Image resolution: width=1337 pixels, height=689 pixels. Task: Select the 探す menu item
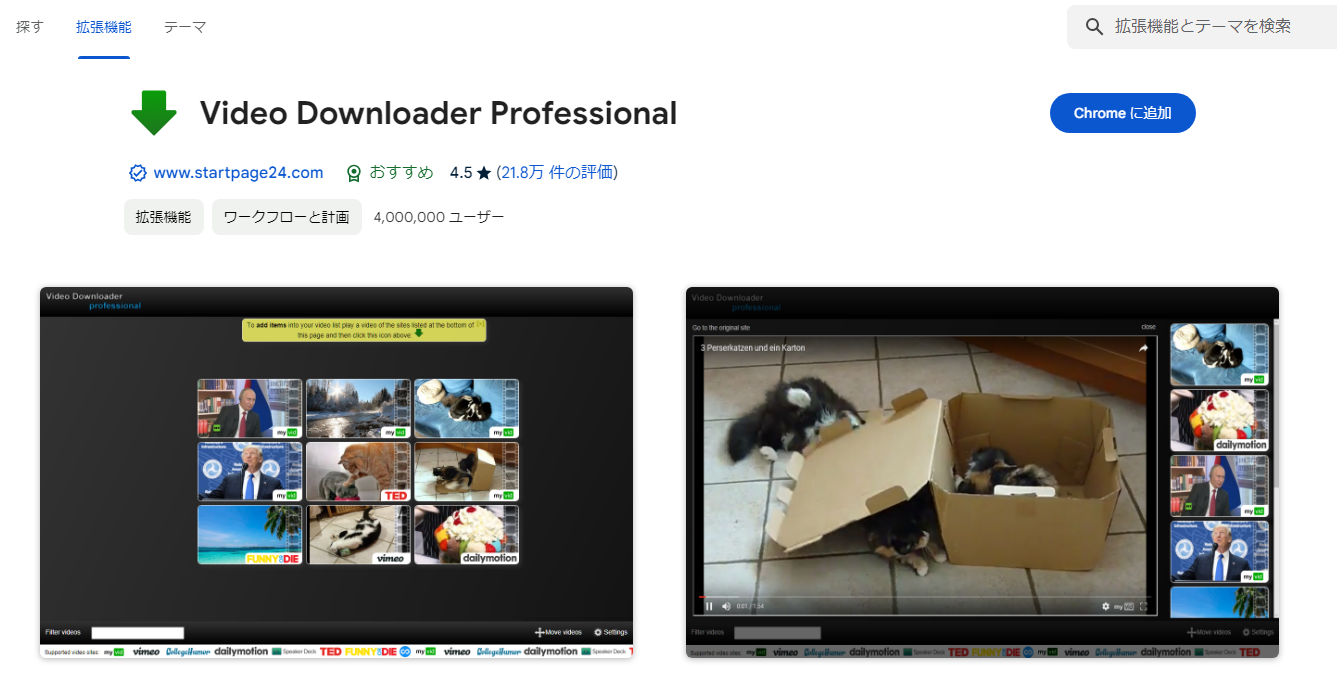(x=29, y=27)
